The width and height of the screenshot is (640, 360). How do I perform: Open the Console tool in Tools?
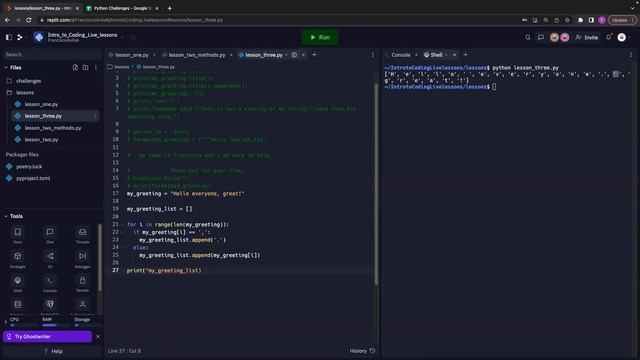click(x=50, y=284)
